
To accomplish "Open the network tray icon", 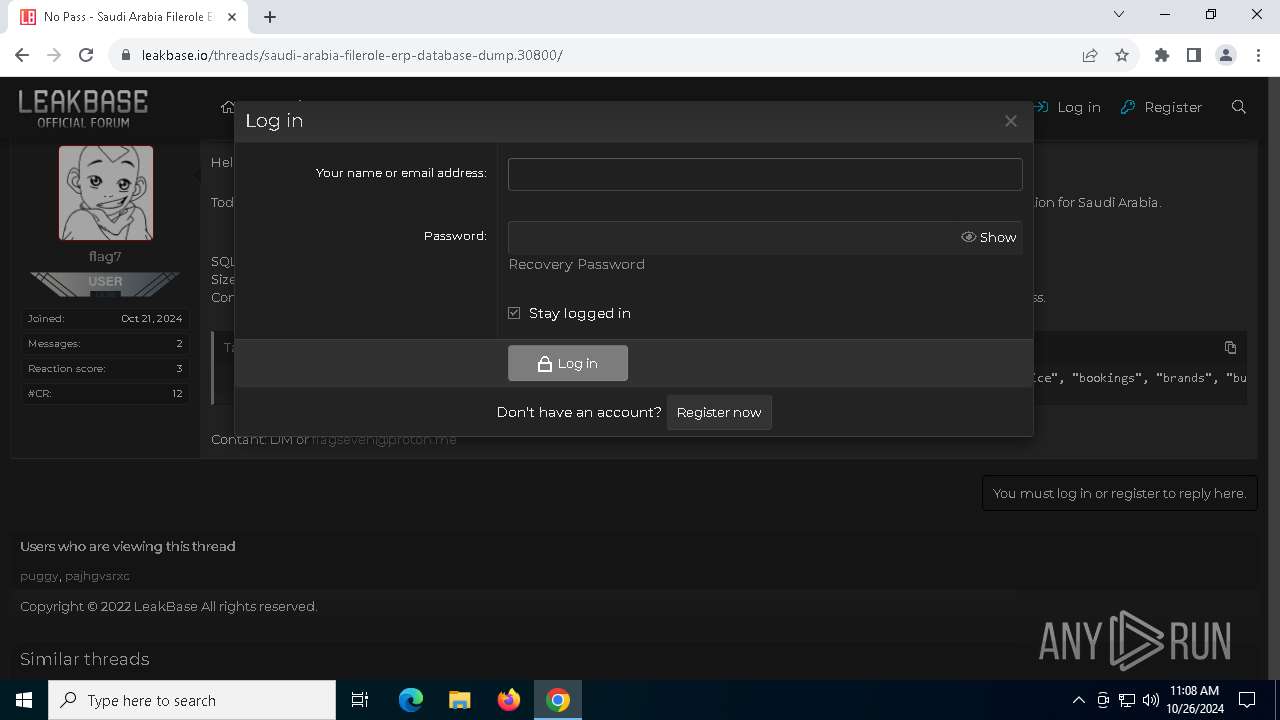I will [1127, 700].
